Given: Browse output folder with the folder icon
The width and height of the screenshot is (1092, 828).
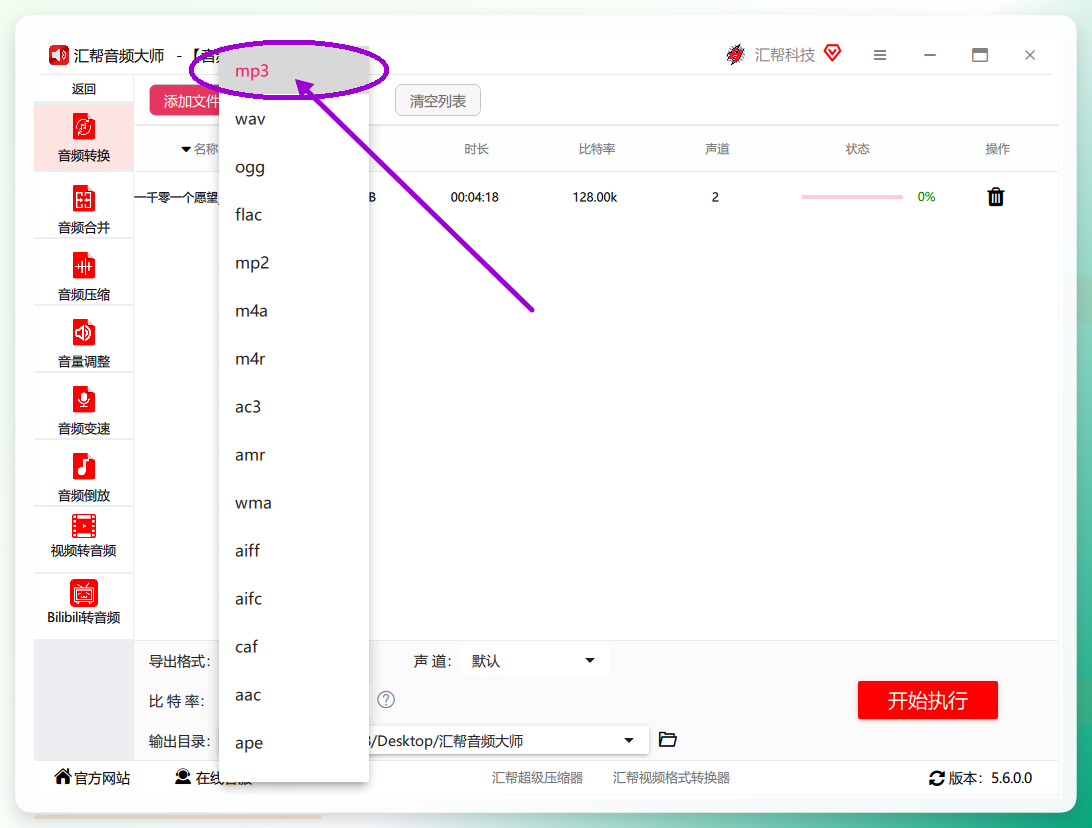Looking at the screenshot, I should [x=668, y=740].
